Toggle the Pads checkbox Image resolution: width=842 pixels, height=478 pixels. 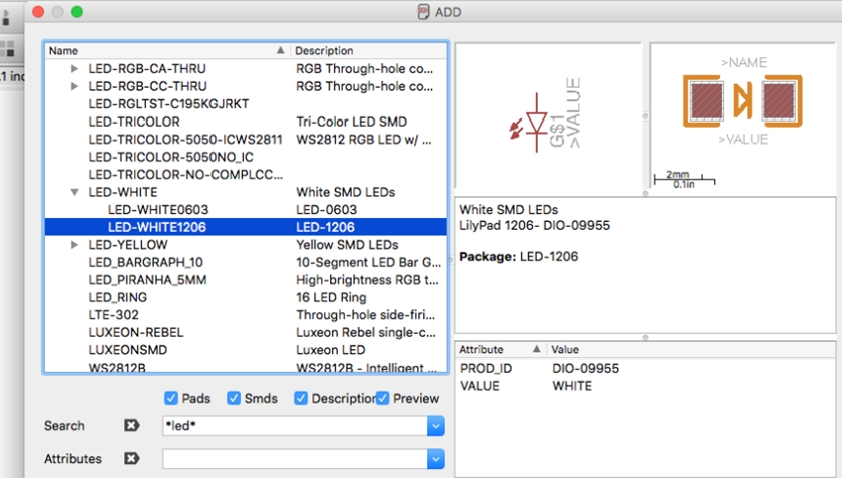171,398
